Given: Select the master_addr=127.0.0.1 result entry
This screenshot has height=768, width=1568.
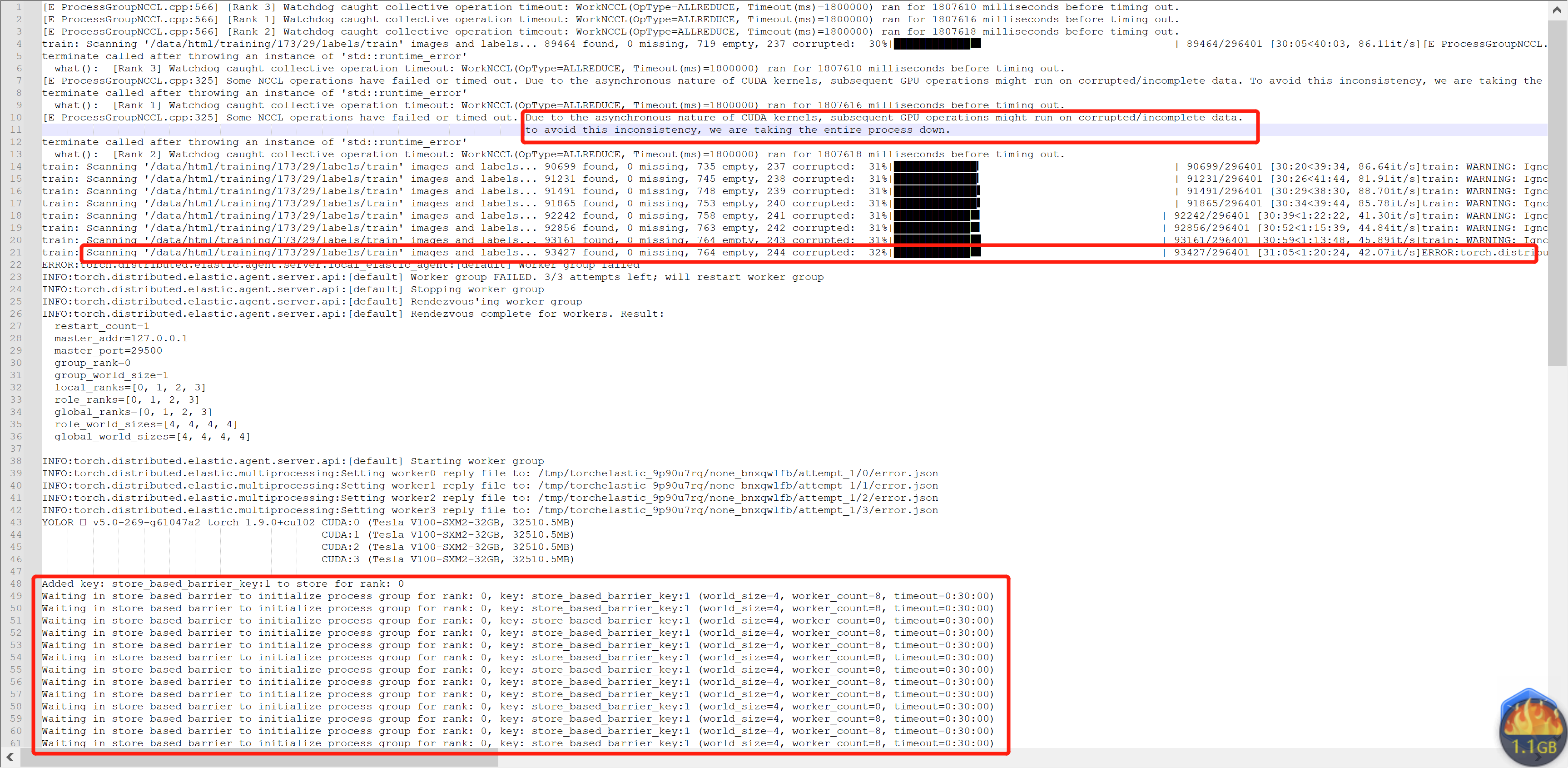Looking at the screenshot, I should [x=120, y=338].
